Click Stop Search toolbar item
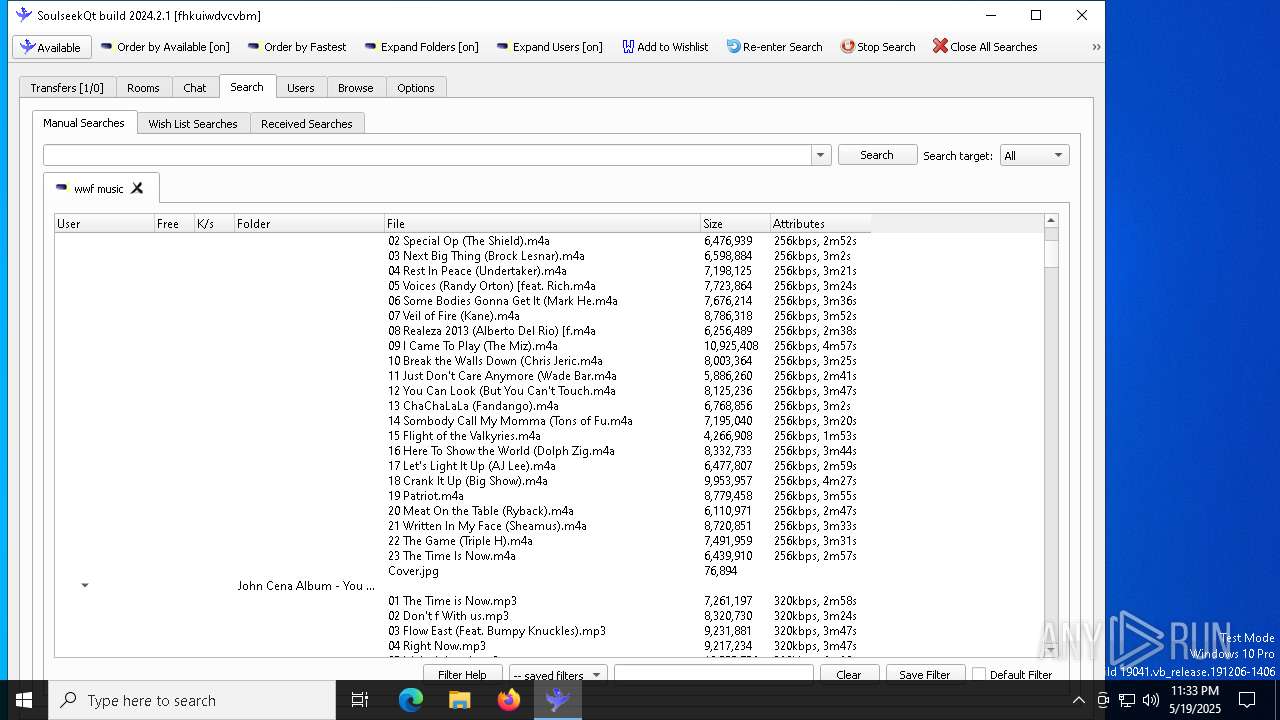Viewport: 1280px width, 720px height. point(878,47)
